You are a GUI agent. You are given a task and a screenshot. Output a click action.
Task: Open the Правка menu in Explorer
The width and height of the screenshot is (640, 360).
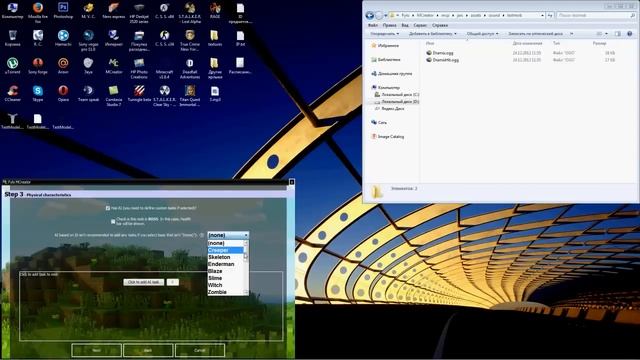point(389,25)
